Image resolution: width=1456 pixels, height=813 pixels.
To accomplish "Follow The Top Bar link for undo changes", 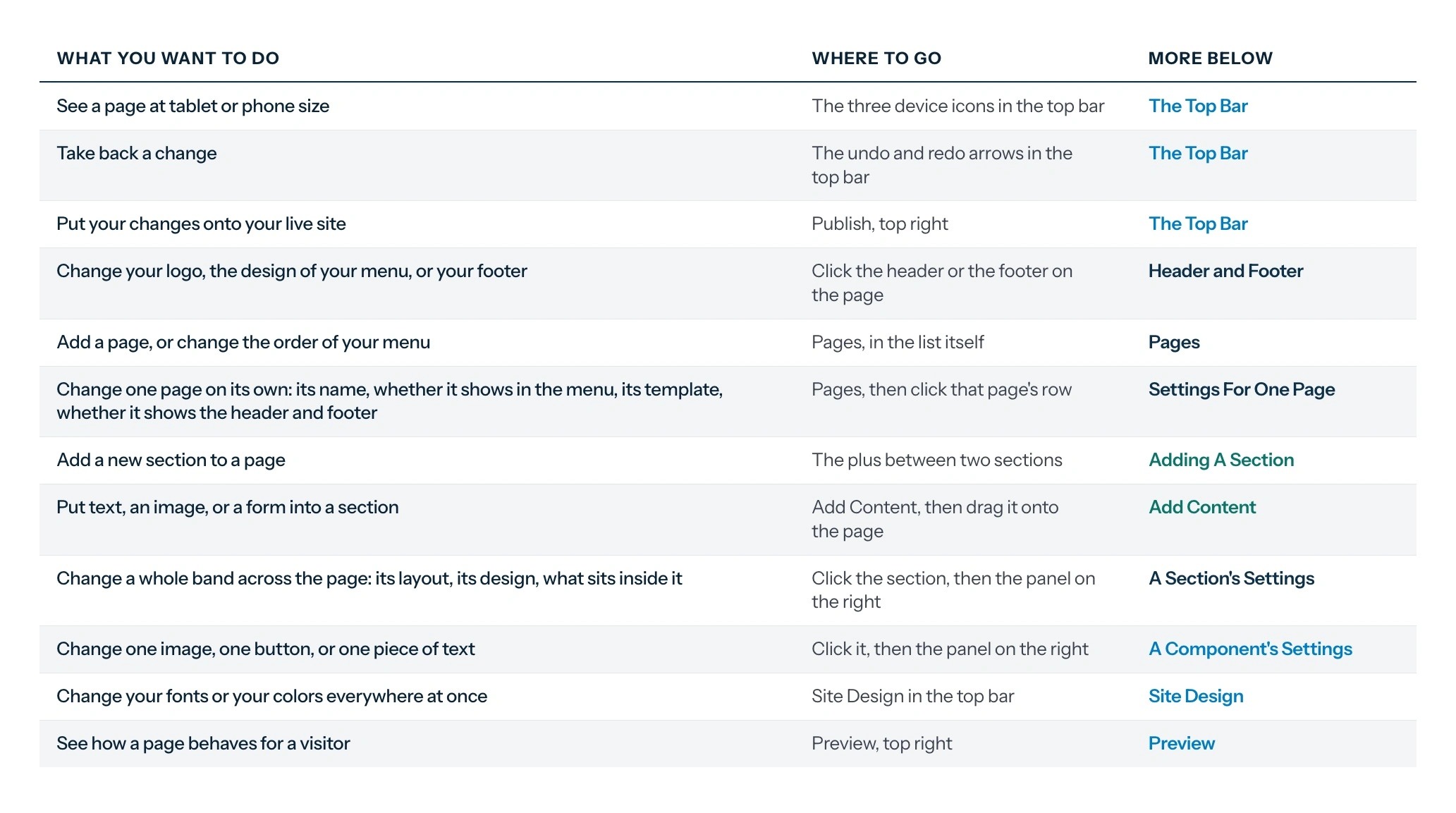I will [x=1197, y=153].
